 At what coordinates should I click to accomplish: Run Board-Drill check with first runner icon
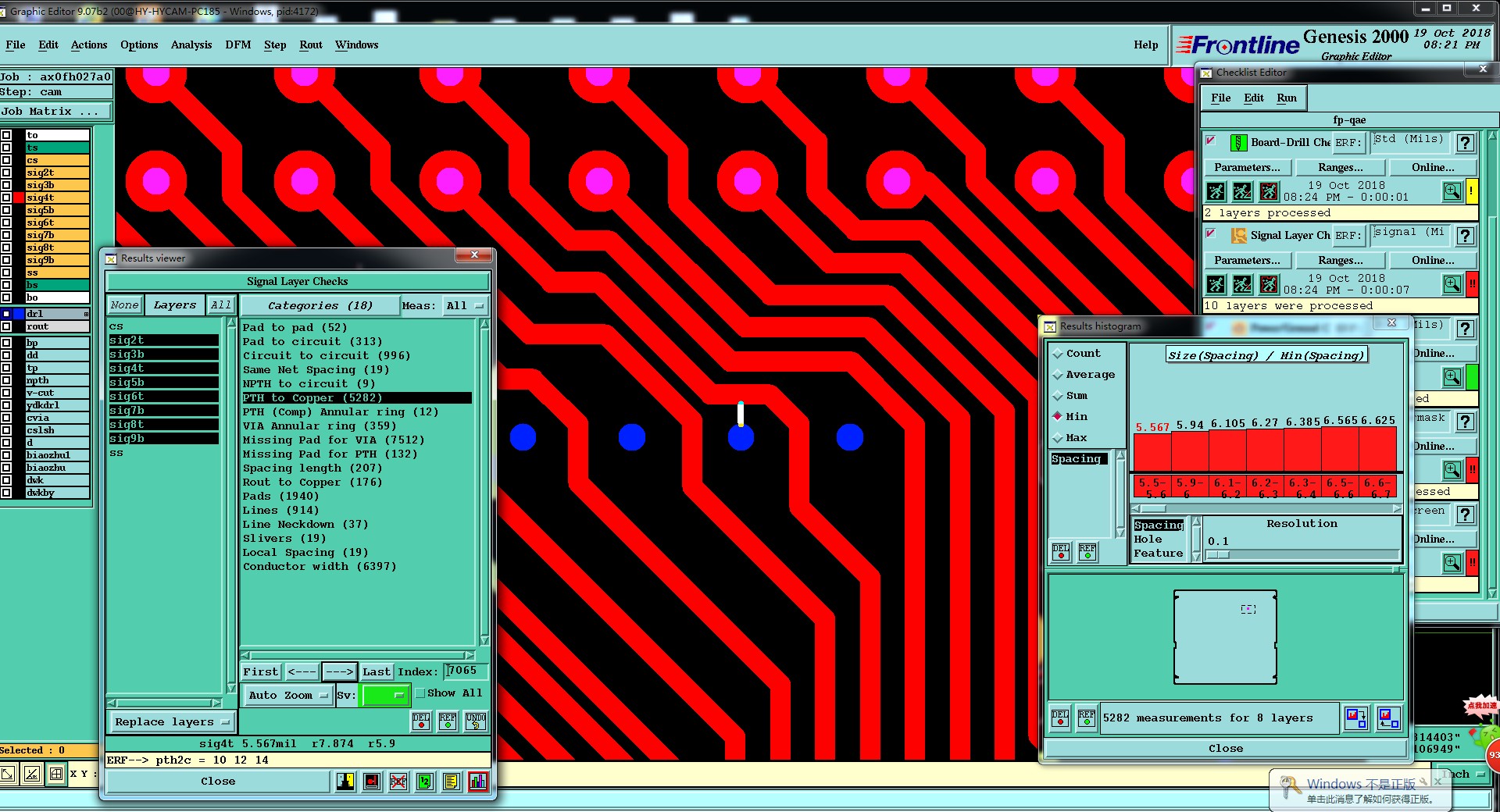coord(1216,191)
